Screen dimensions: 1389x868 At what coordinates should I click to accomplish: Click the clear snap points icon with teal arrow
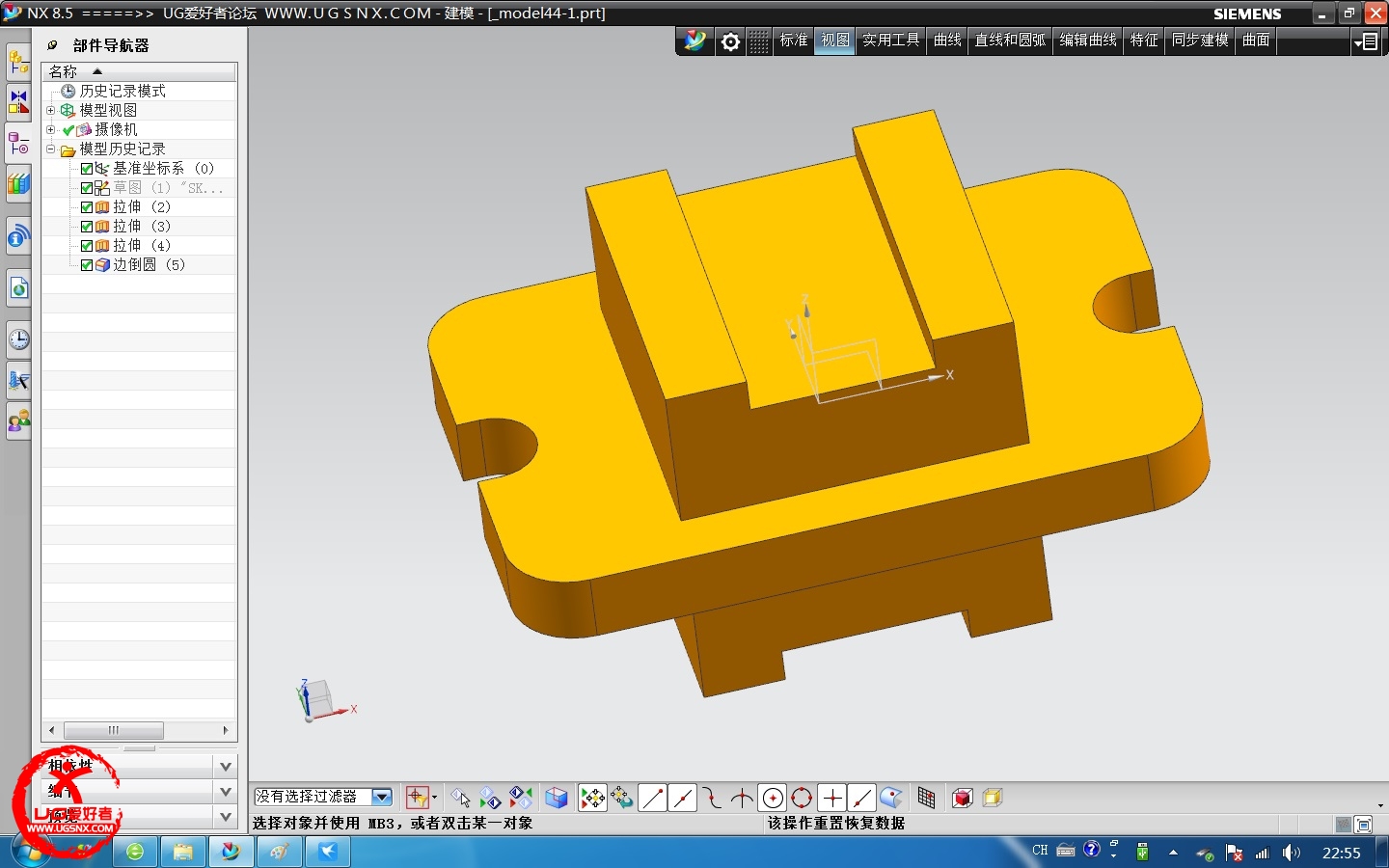coord(622,799)
